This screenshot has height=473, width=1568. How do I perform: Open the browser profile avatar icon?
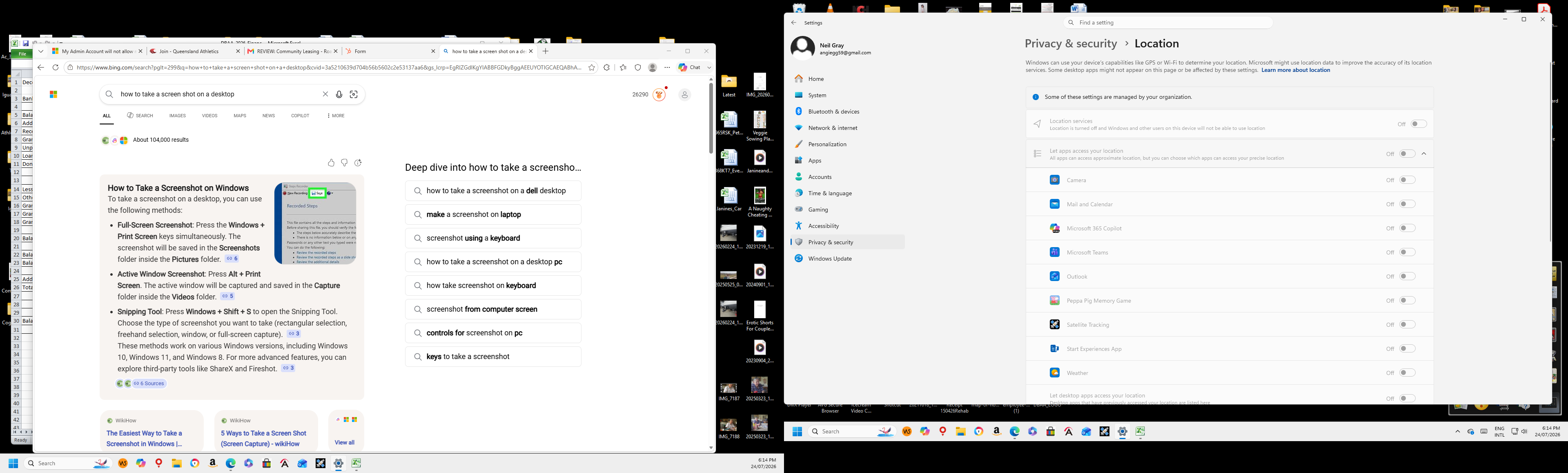653,67
